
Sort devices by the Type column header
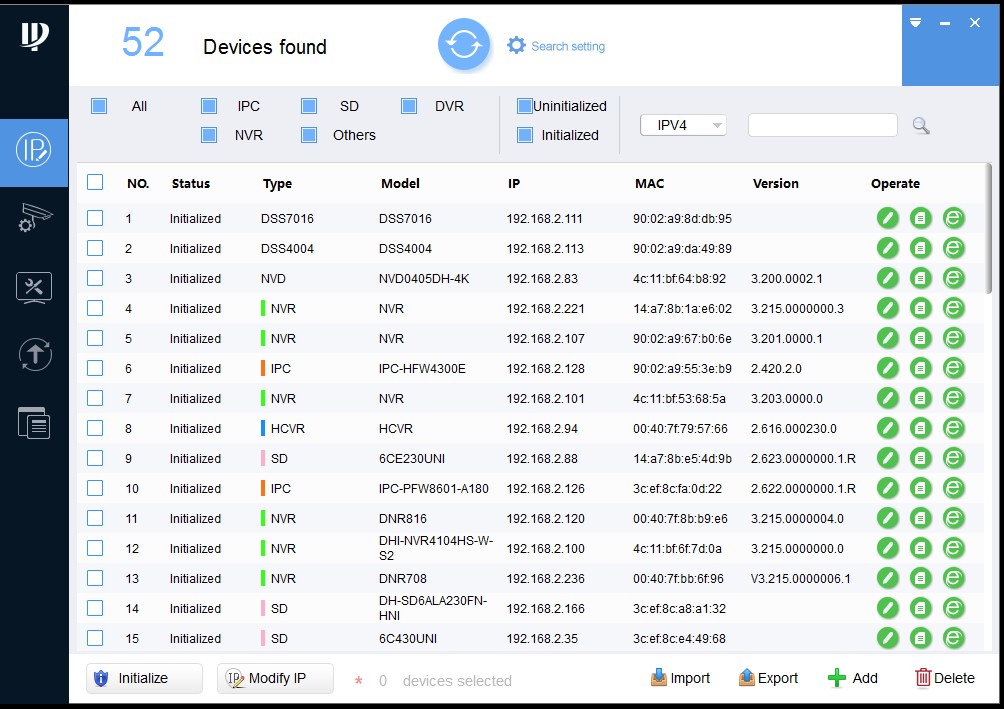(x=277, y=184)
